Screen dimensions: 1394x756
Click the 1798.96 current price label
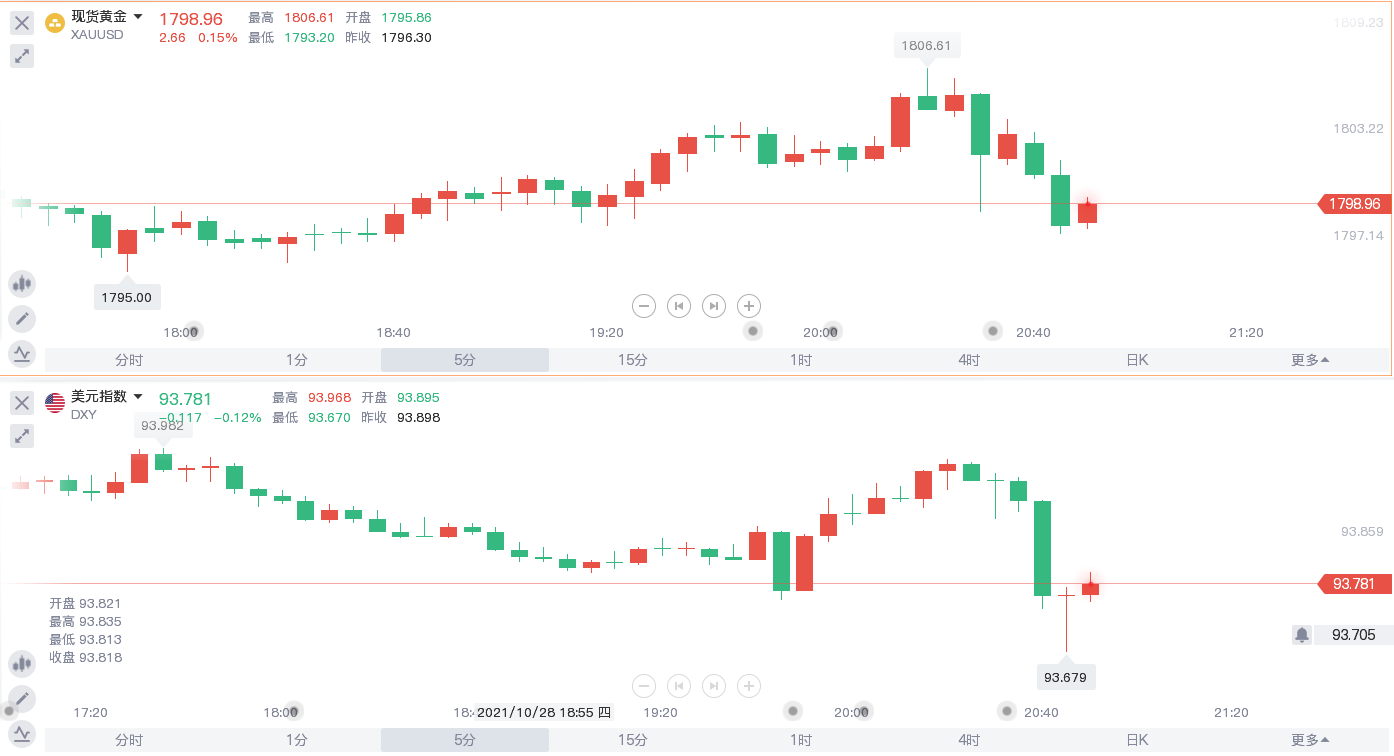pos(1355,204)
